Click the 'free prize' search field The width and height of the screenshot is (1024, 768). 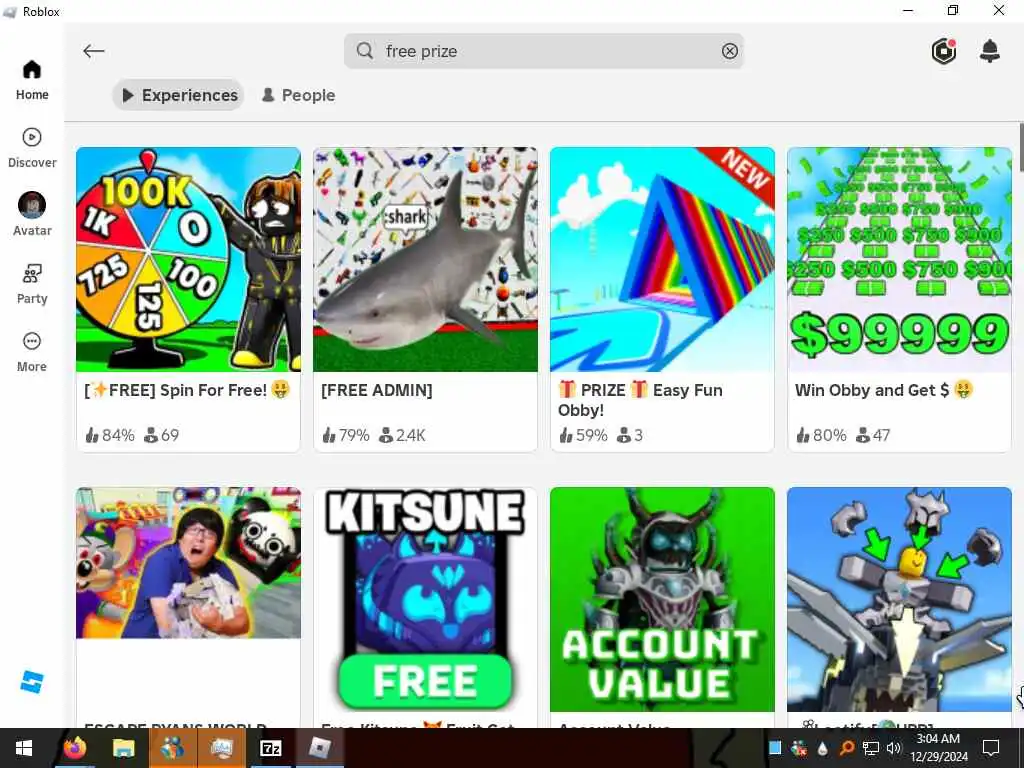coord(543,51)
